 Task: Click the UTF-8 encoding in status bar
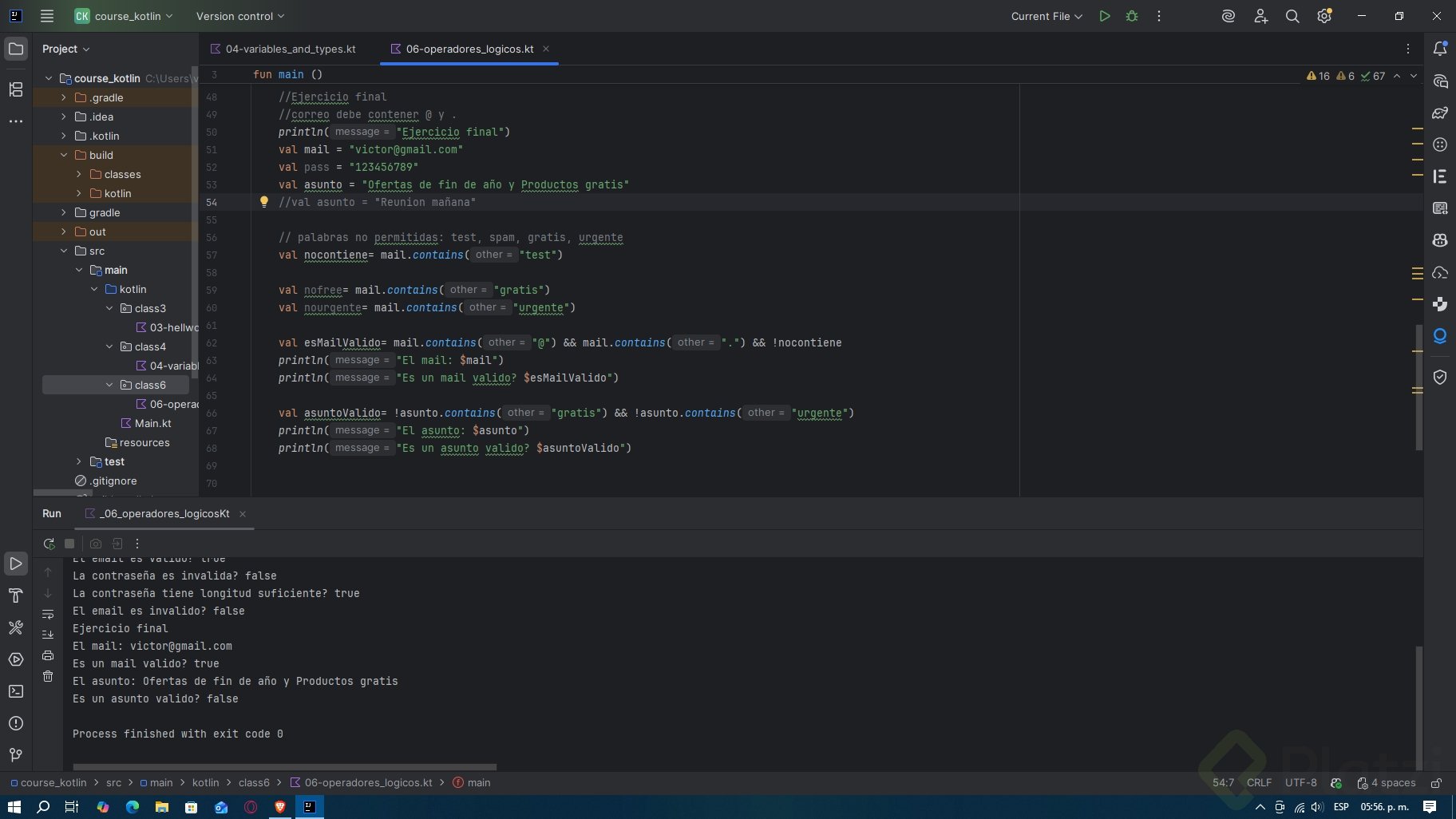pos(1300,783)
